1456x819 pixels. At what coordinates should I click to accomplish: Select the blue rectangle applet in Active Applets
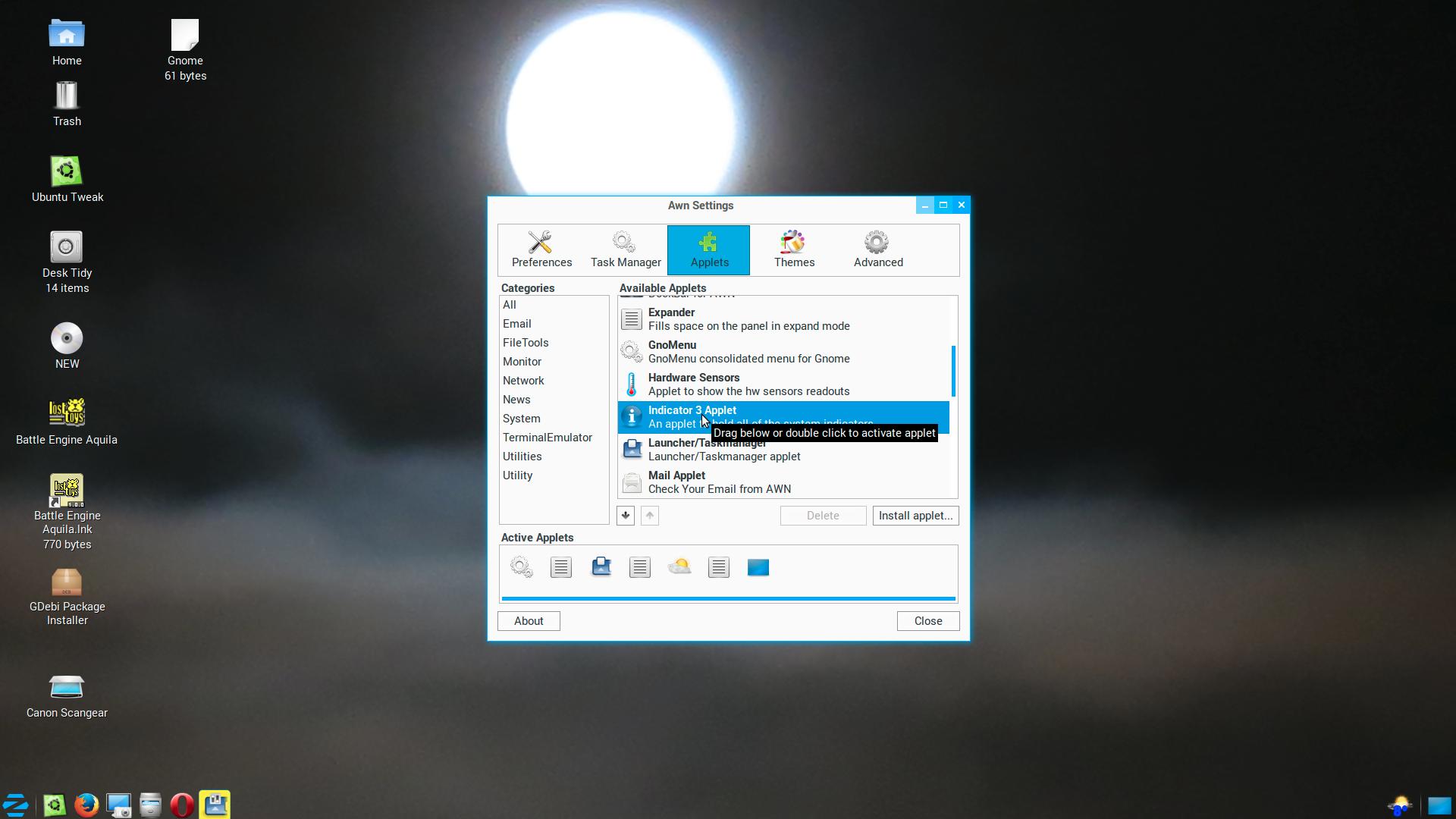coord(758,567)
